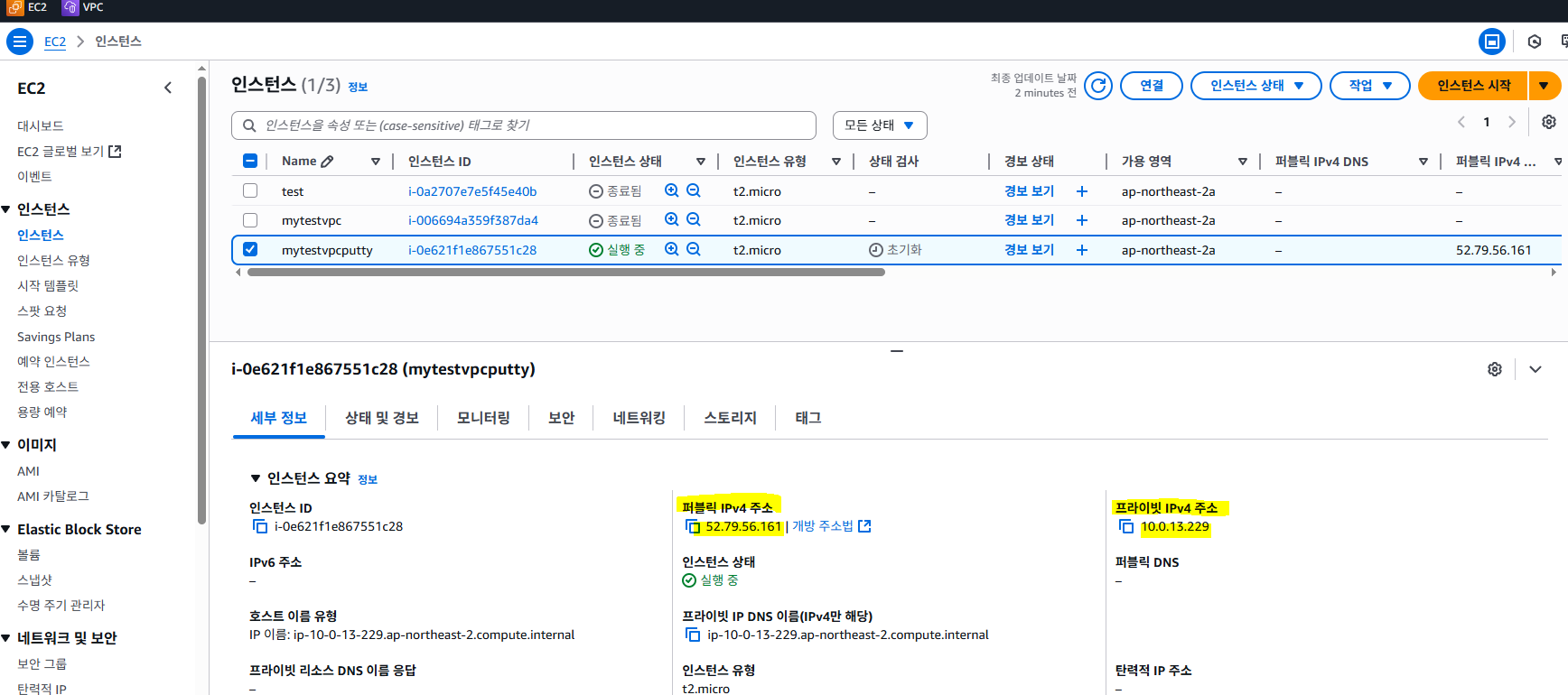The width and height of the screenshot is (1568, 695).
Task: Open the launch instance split-button arrow
Action: (x=1545, y=86)
